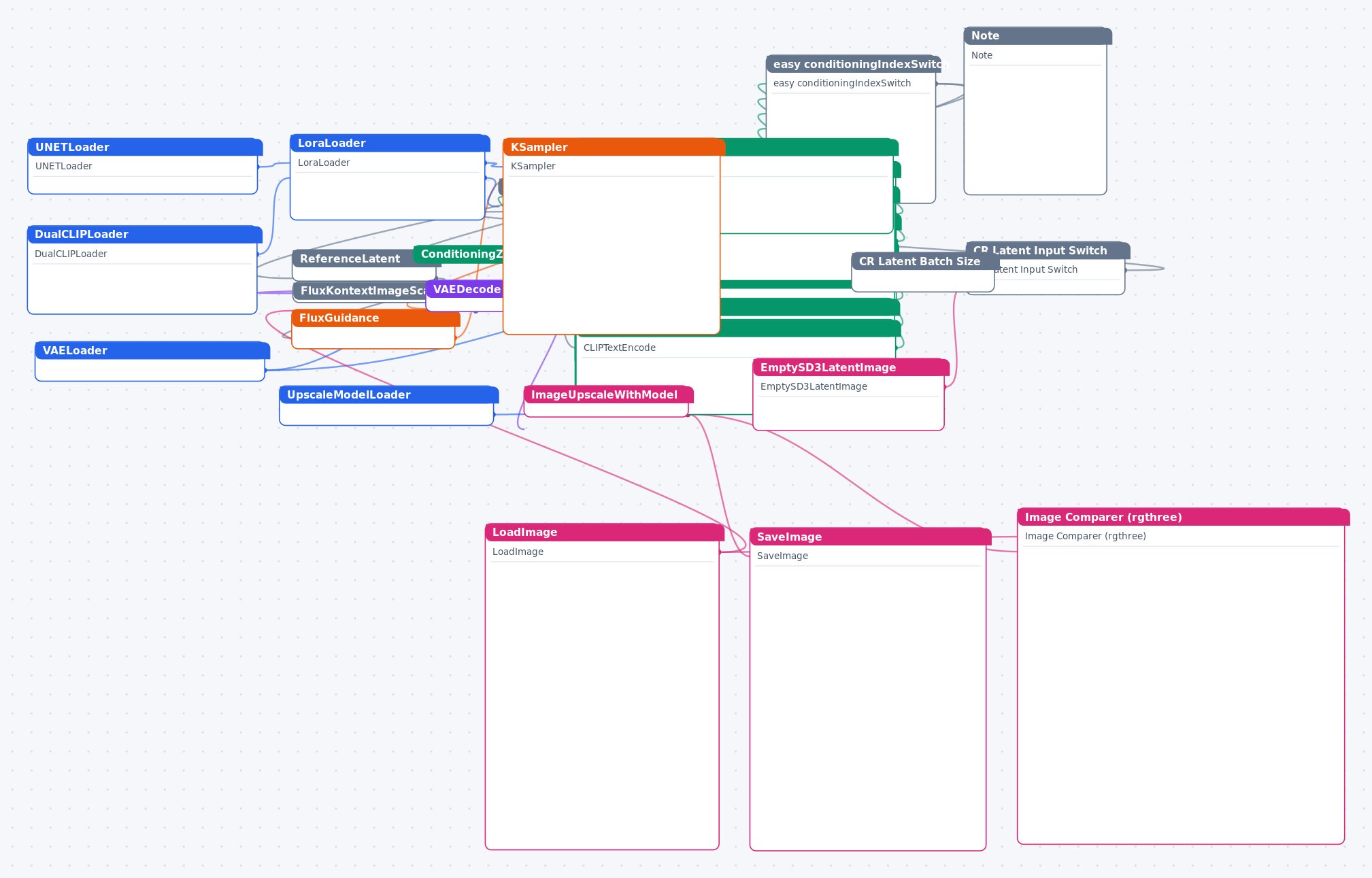Click the DualCLIPLoader body label text
This screenshot has height=878, width=1372.
71,254
